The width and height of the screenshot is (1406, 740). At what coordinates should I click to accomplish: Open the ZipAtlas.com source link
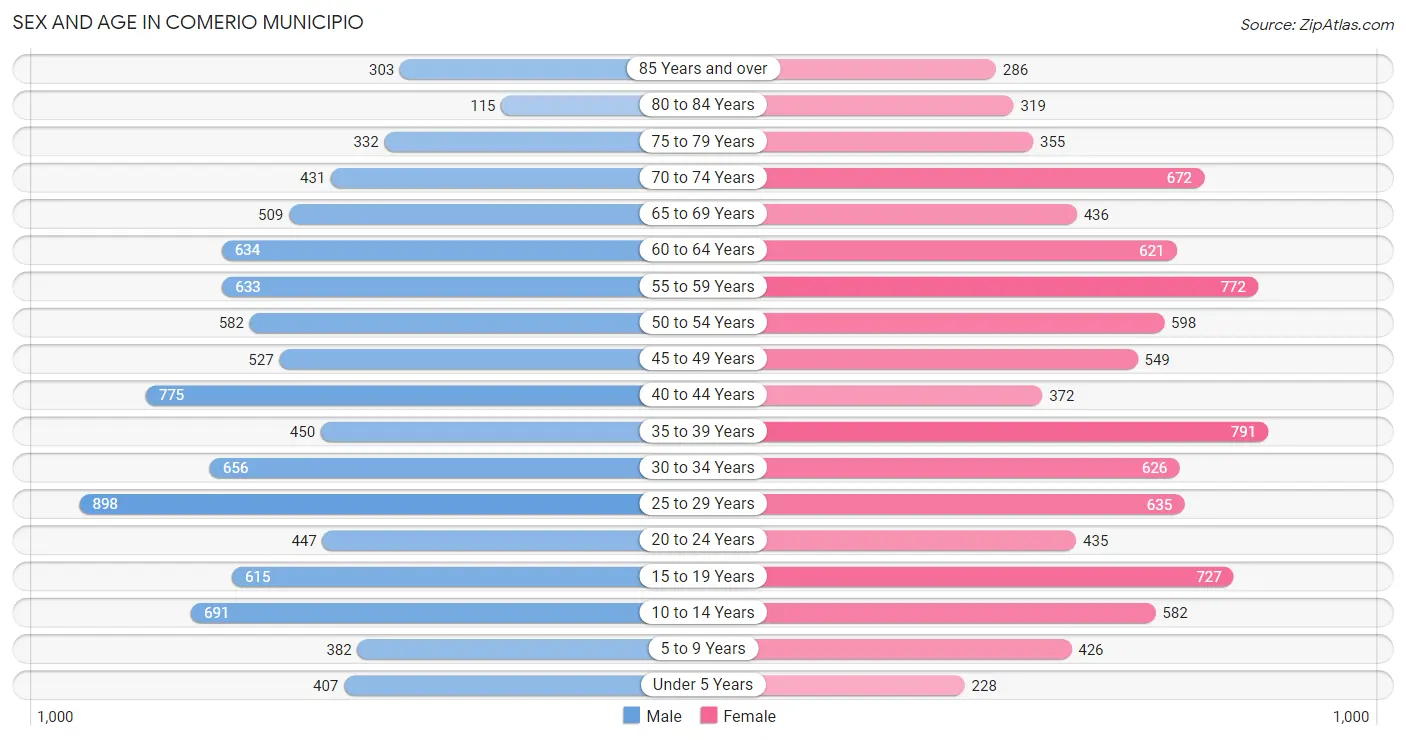(x=1317, y=25)
